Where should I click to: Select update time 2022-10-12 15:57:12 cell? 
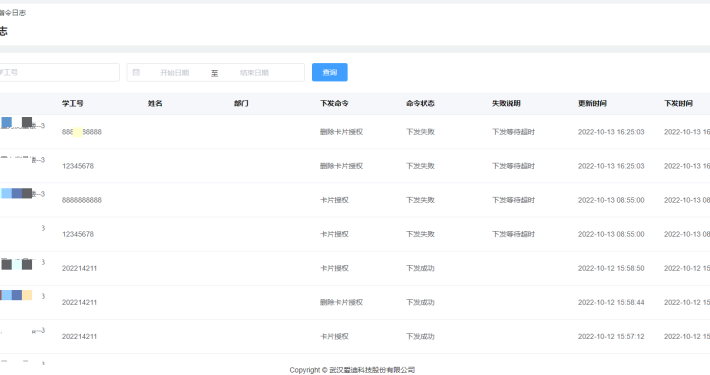coord(611,337)
